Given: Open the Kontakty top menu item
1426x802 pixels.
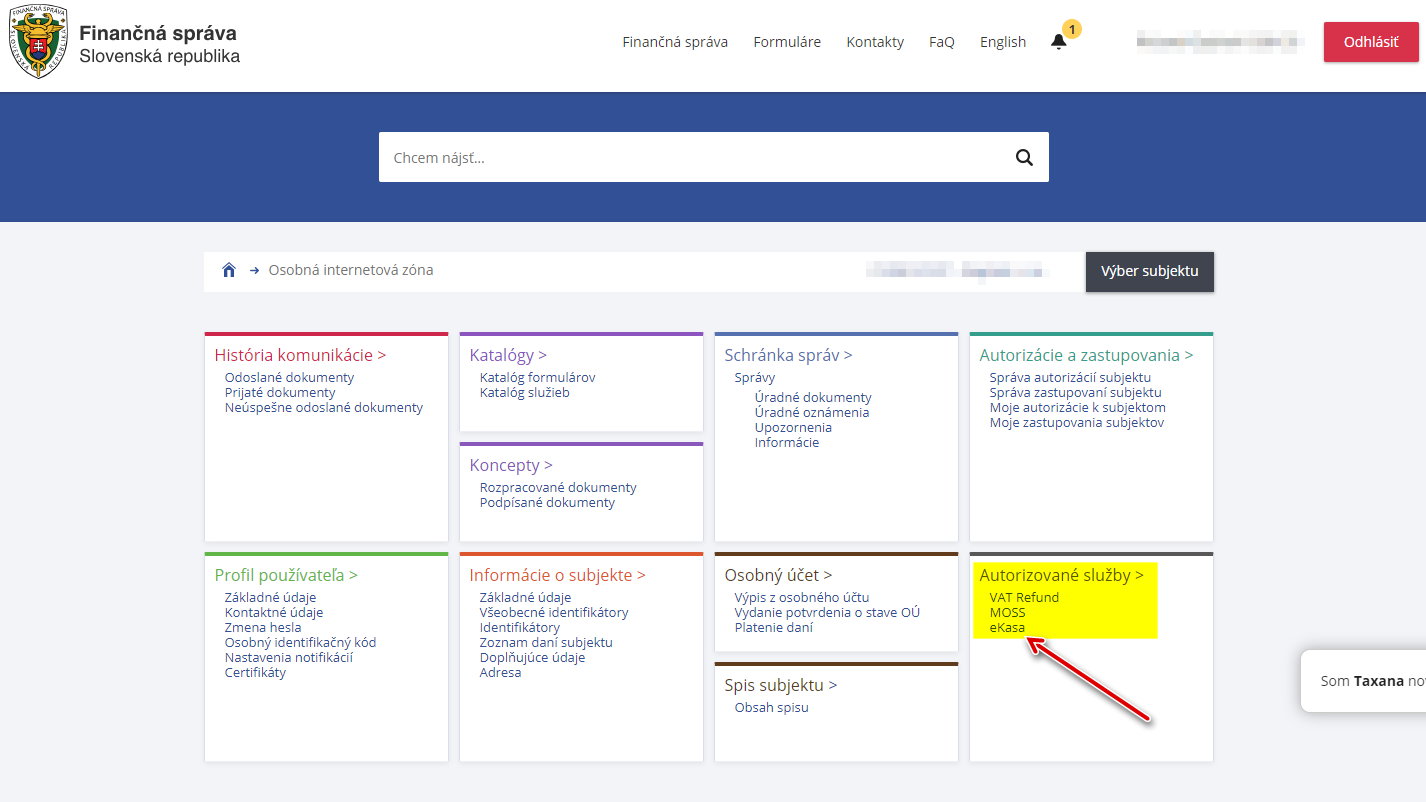Looking at the screenshot, I should coord(874,42).
